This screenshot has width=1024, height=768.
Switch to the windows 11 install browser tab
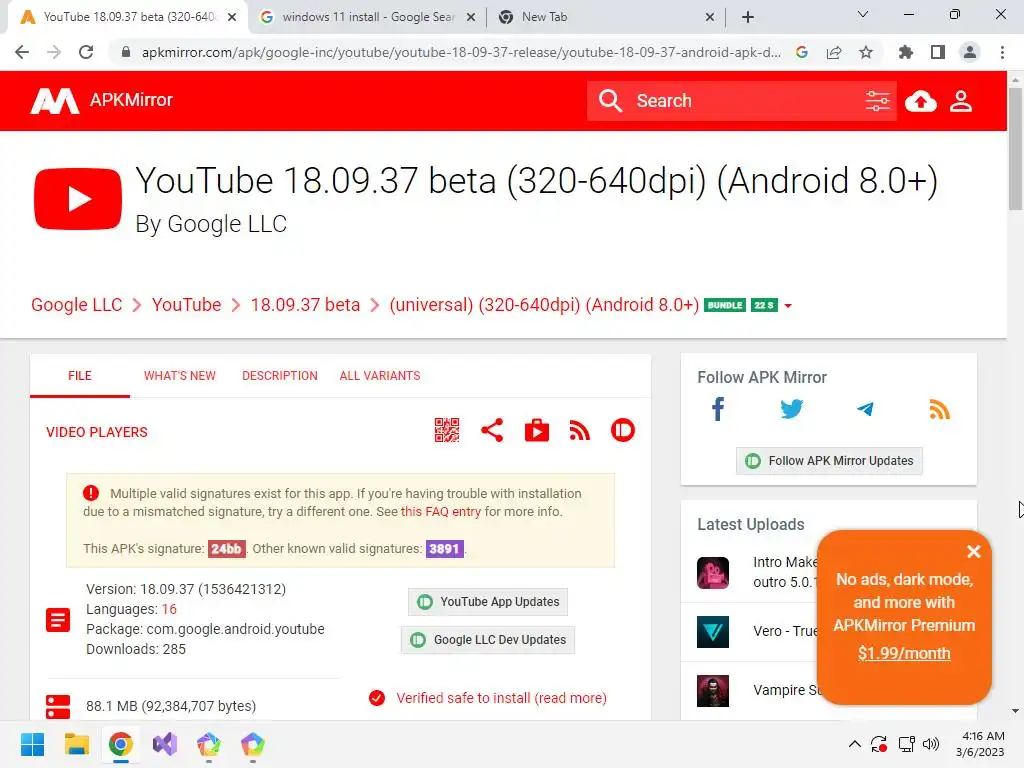coord(367,17)
